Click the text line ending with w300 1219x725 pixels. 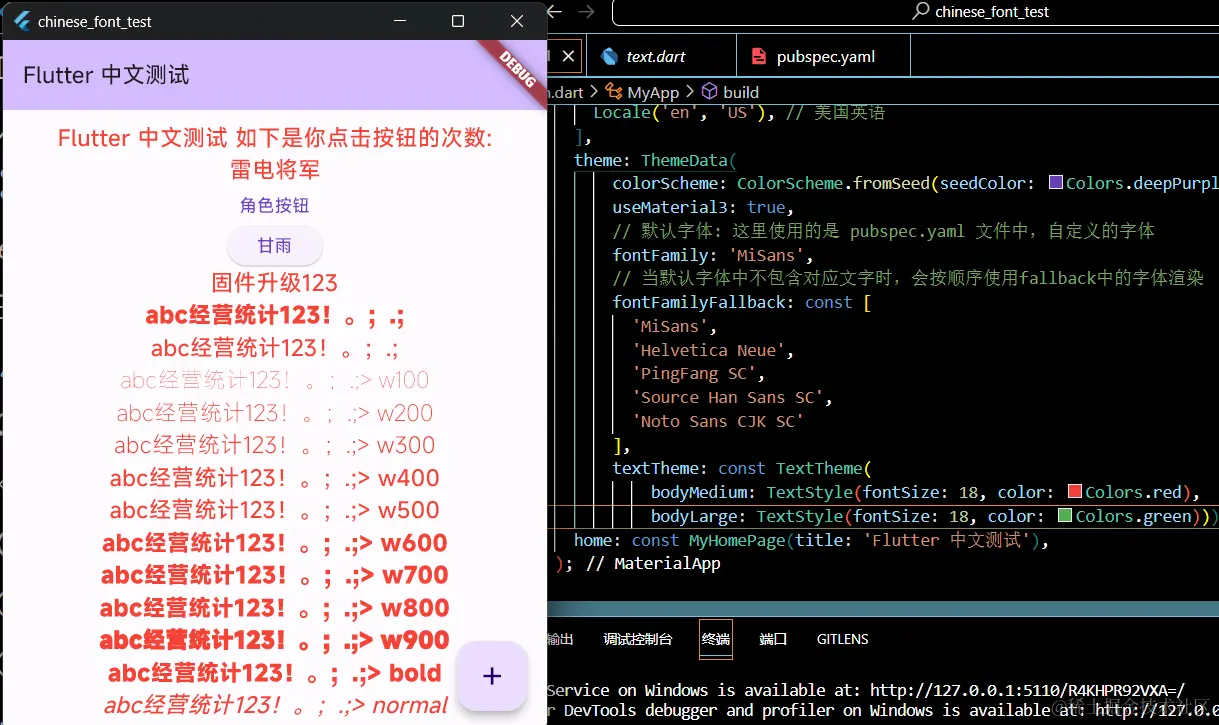[275, 445]
